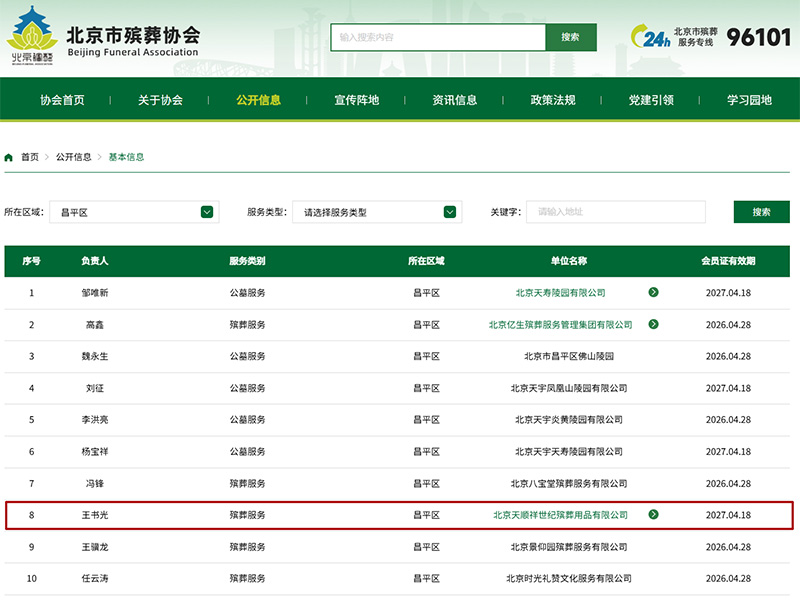
Task: Open link 北京天顺祥世纪殡葬用品有限公司
Action: tap(560, 515)
